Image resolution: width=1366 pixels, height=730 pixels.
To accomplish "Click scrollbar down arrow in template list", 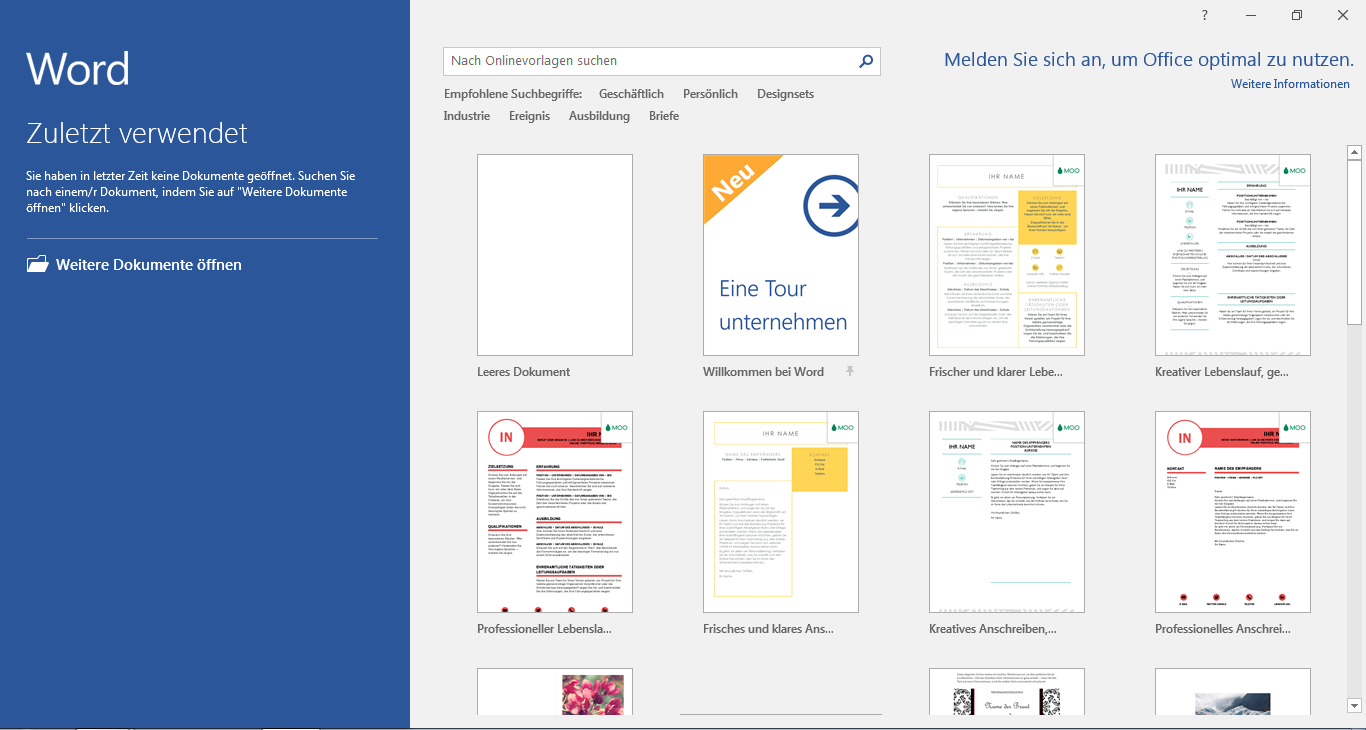I will pyautogui.click(x=1355, y=705).
